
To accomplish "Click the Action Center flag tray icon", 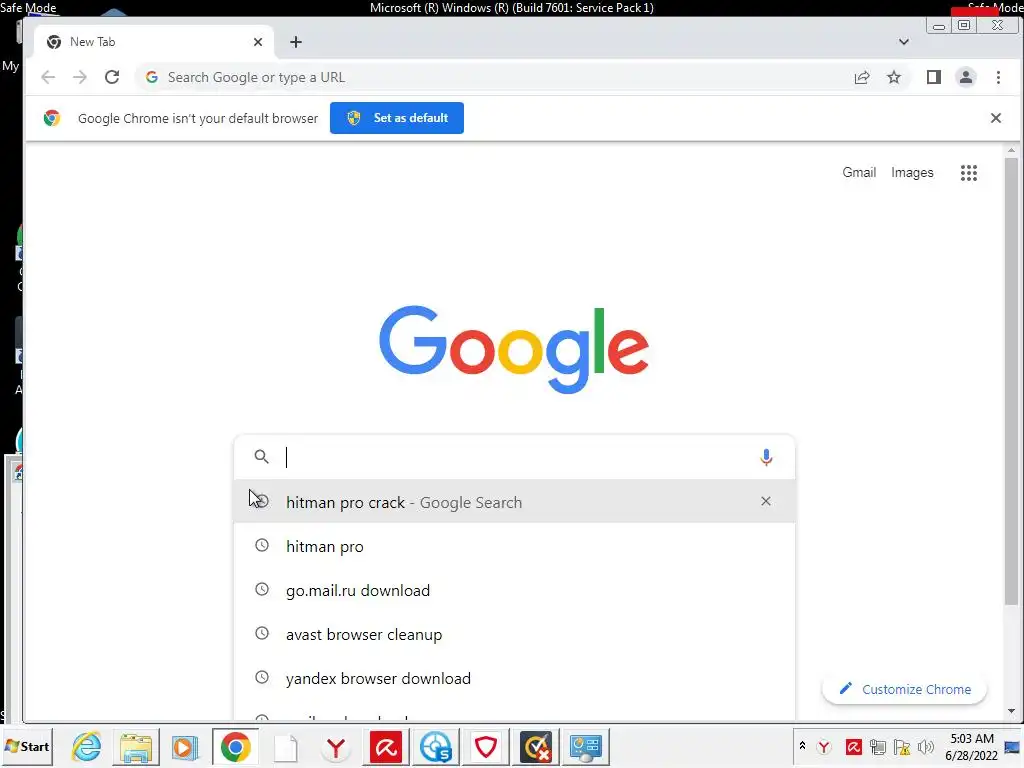I will [x=902, y=746].
